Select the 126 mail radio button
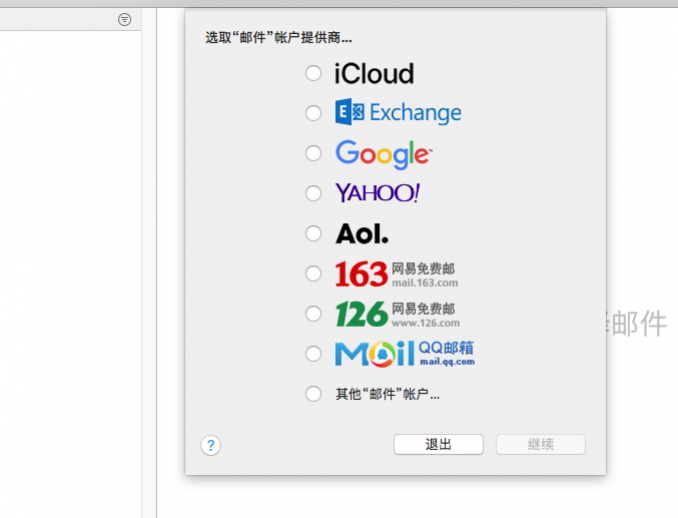This screenshot has height=518, width=678. point(313,313)
